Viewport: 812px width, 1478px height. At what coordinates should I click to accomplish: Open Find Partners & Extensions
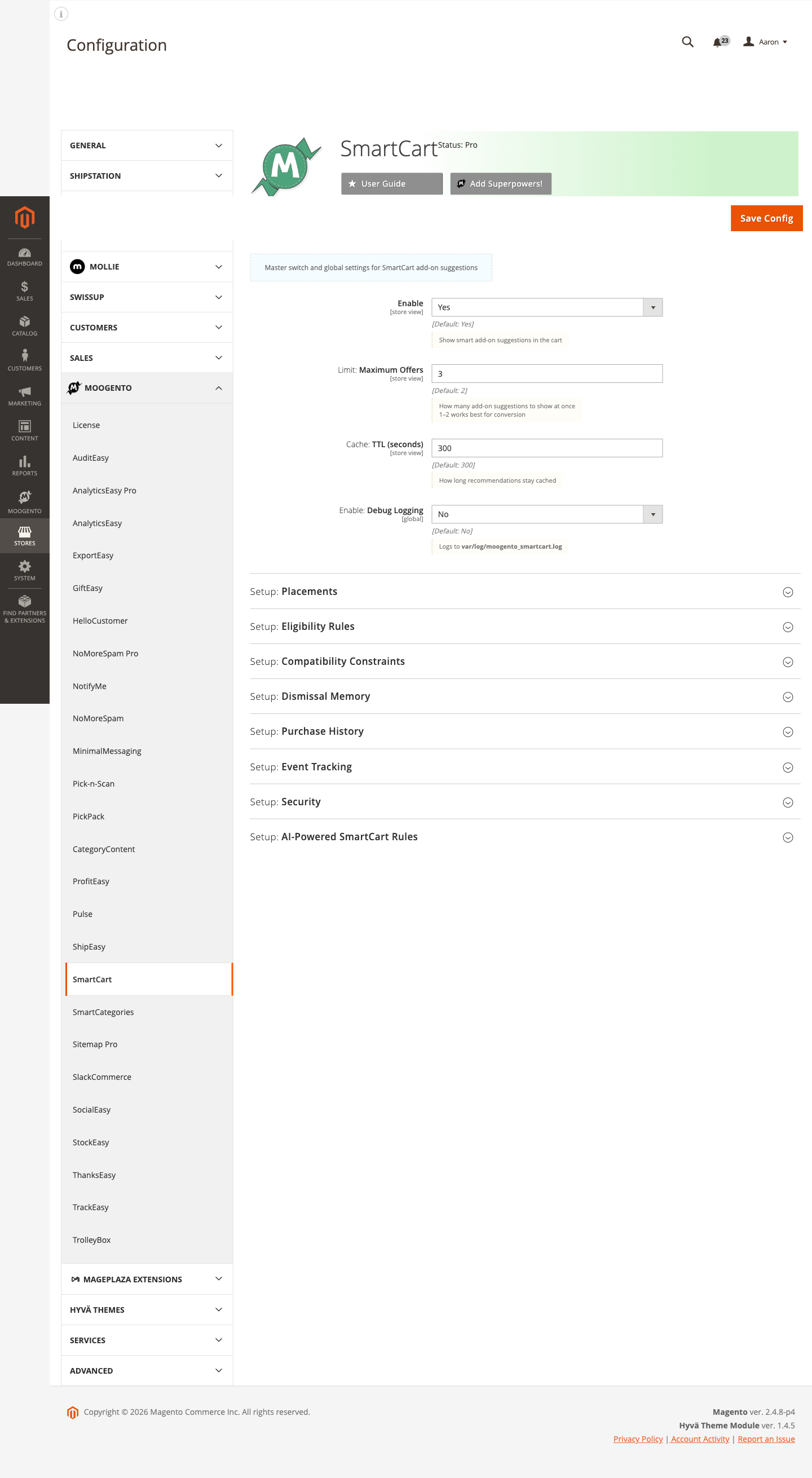tap(25, 610)
